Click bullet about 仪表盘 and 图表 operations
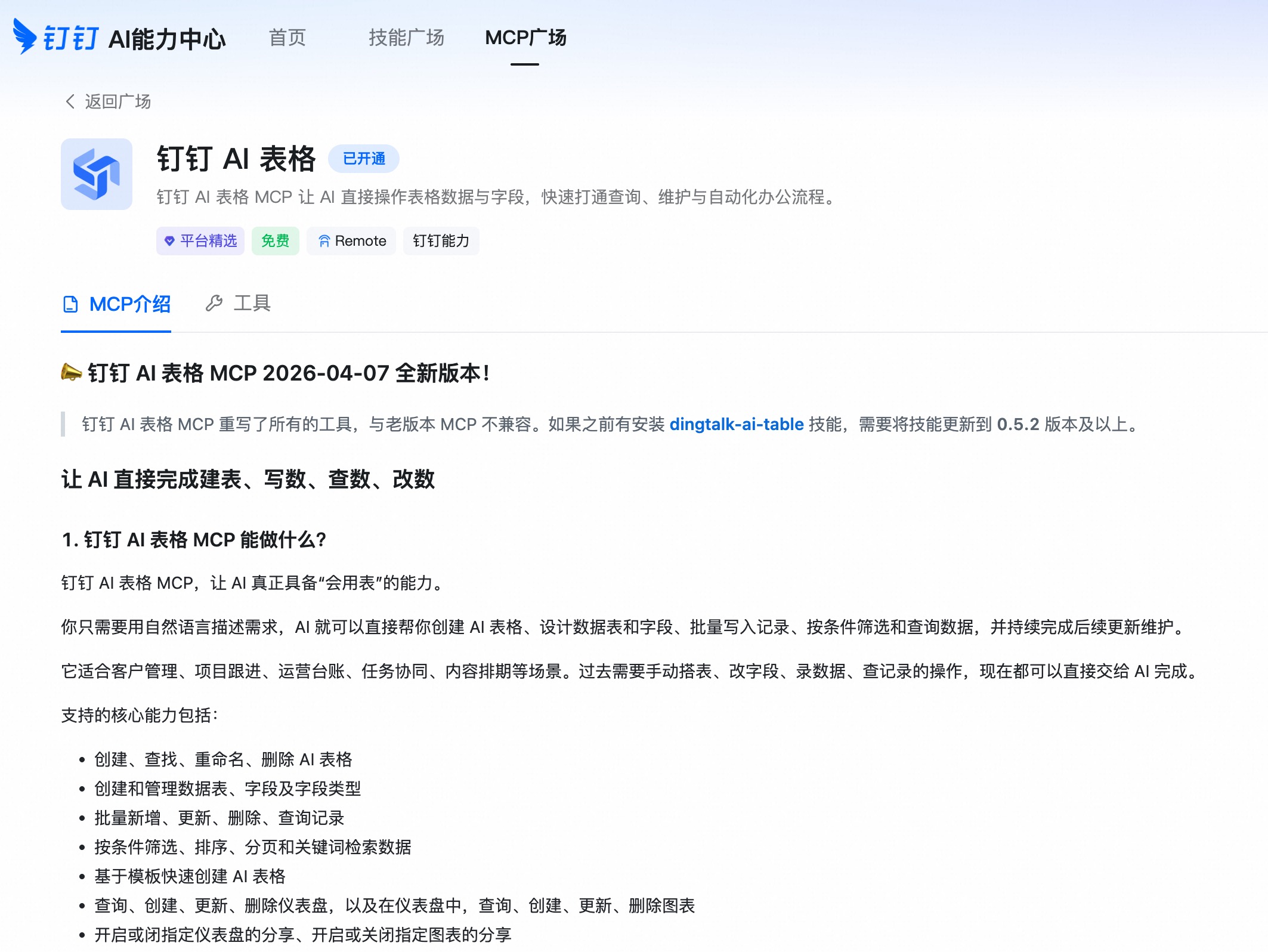Viewport: 1268px width, 952px height. (x=395, y=905)
